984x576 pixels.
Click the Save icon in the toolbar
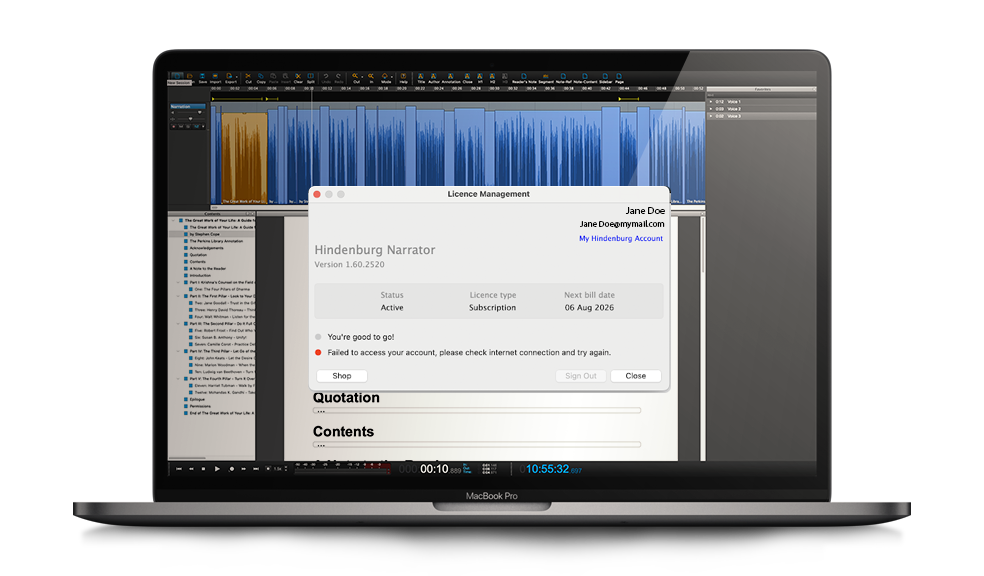201,77
